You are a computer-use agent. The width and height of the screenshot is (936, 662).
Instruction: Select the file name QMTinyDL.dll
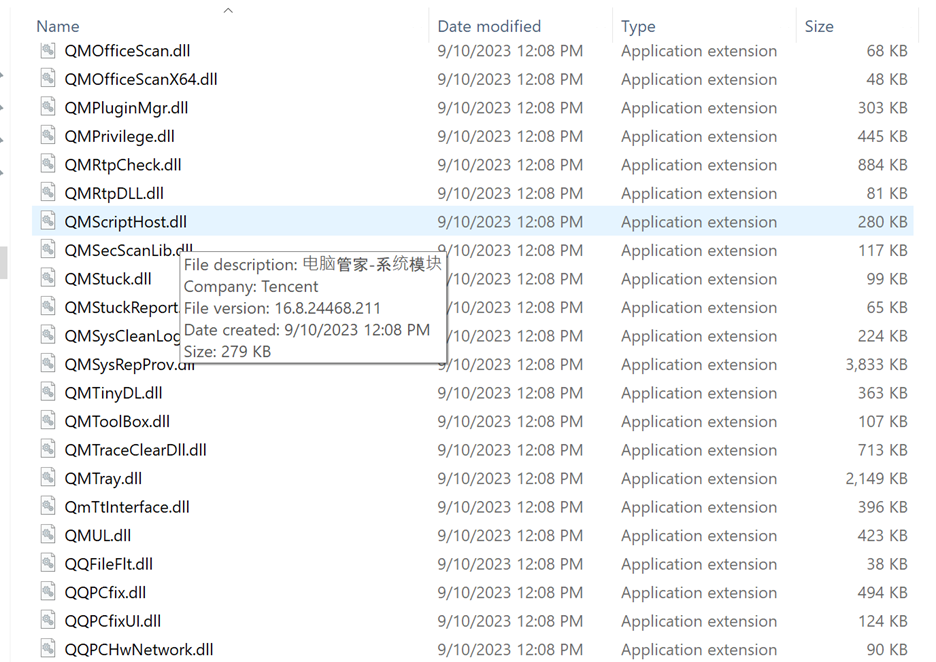[x=113, y=393]
